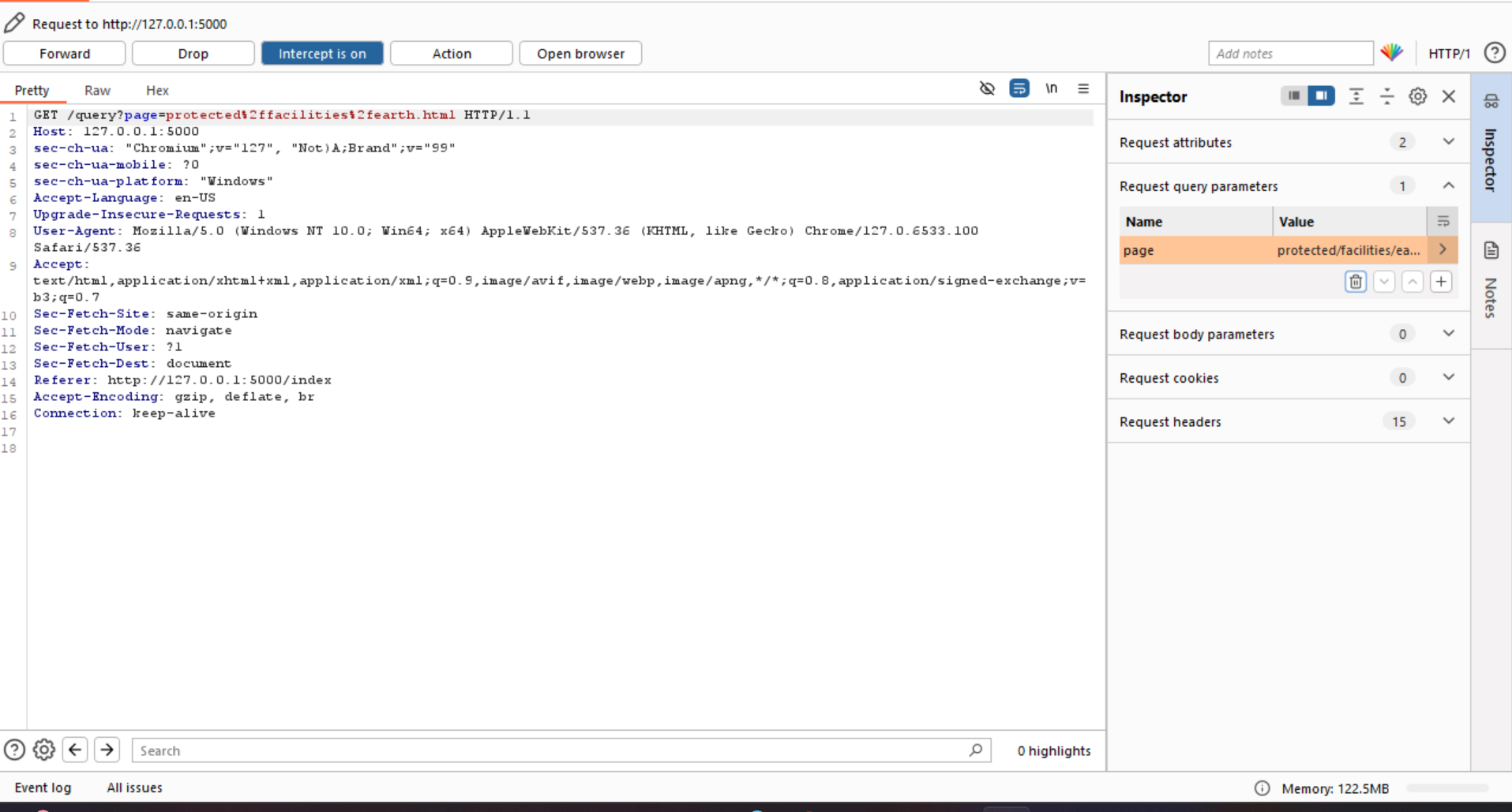Click the Inspector collapse all sections icon
The width and height of the screenshot is (1512, 812).
[1386, 96]
